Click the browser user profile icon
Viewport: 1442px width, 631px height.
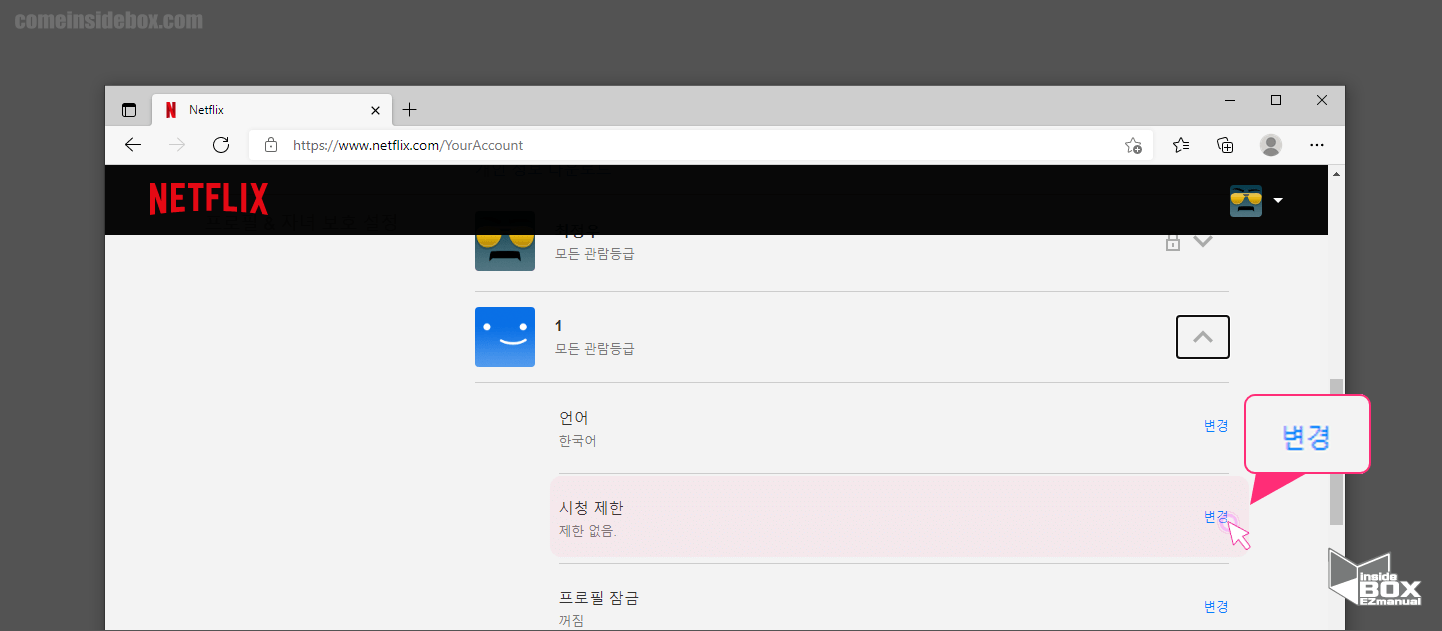coord(1271,145)
